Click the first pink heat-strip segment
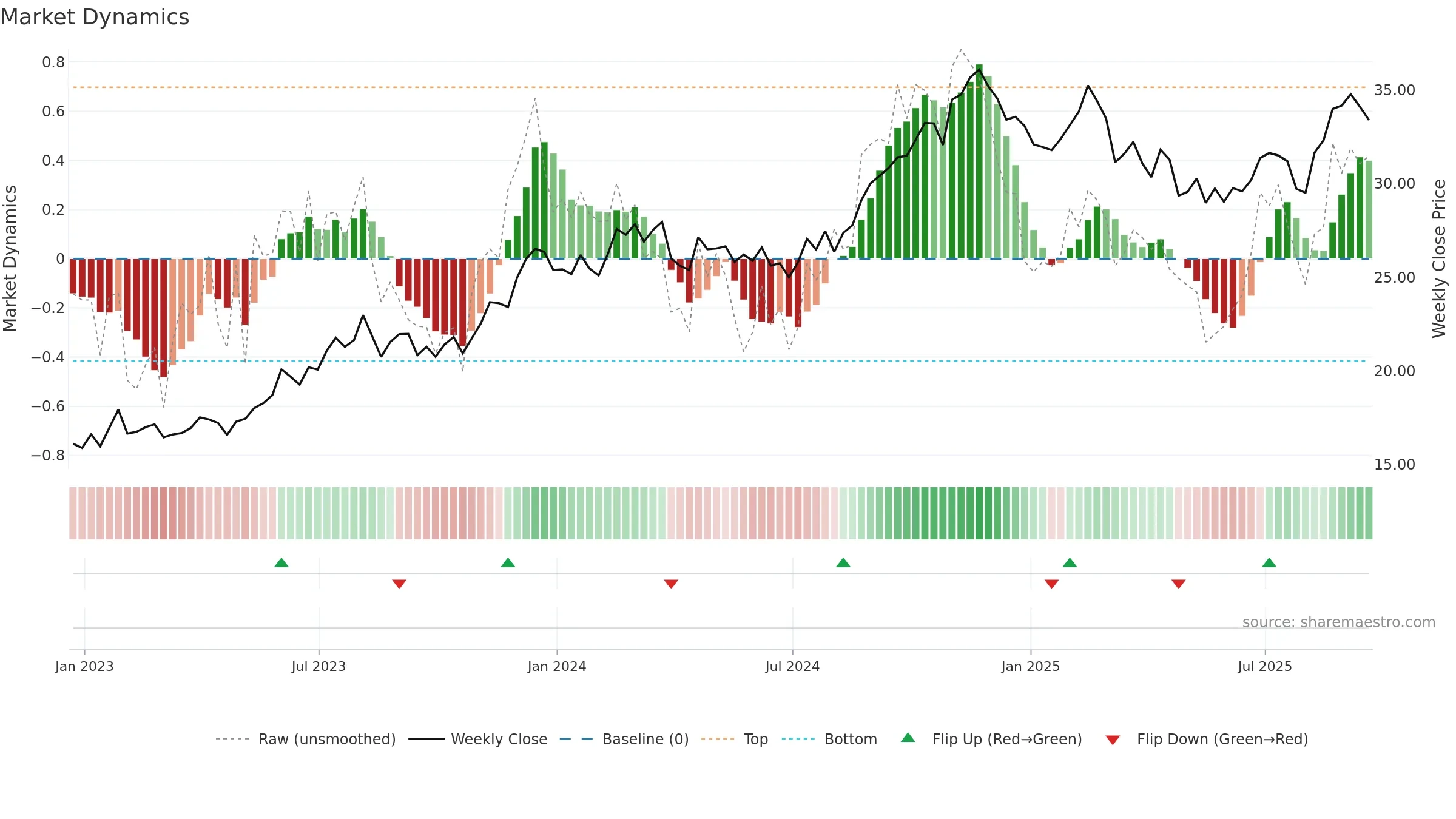 73,513
